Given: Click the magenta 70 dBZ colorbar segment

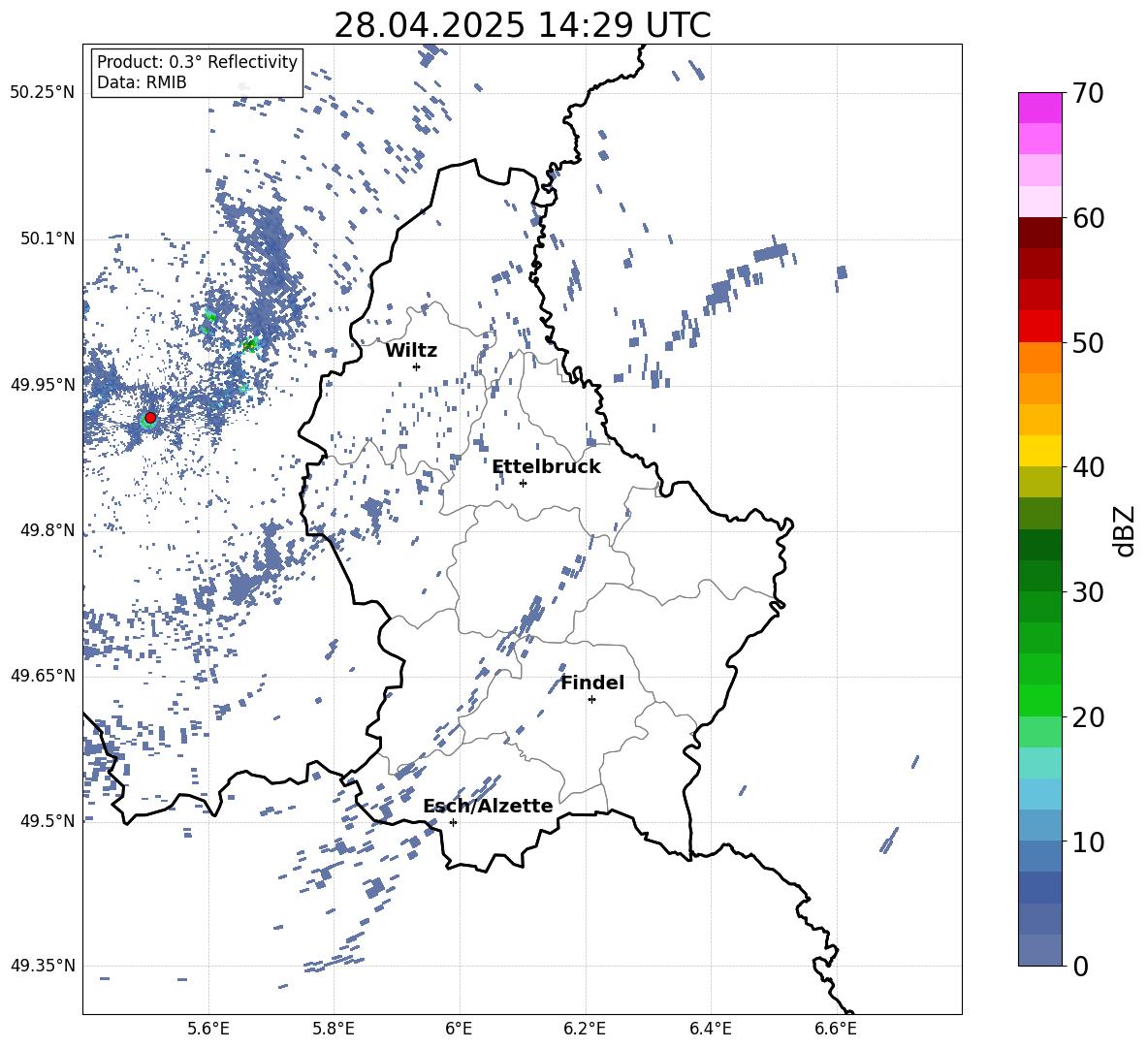Looking at the screenshot, I should (x=1039, y=108).
